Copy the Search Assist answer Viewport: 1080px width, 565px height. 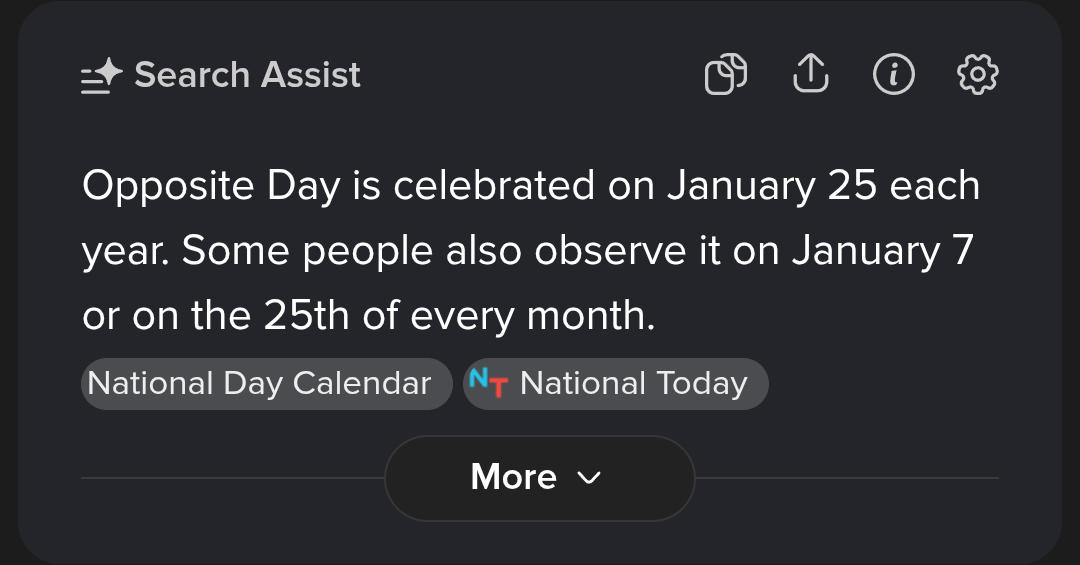pos(726,74)
